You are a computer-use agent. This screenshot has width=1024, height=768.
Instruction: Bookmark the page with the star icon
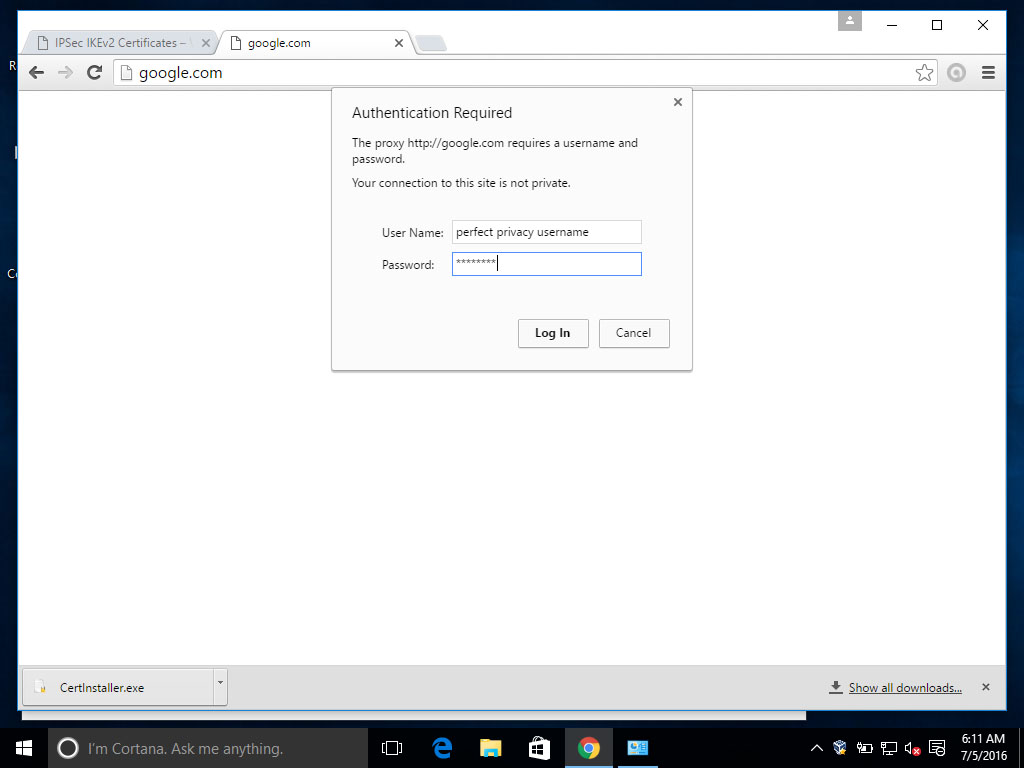coord(924,72)
